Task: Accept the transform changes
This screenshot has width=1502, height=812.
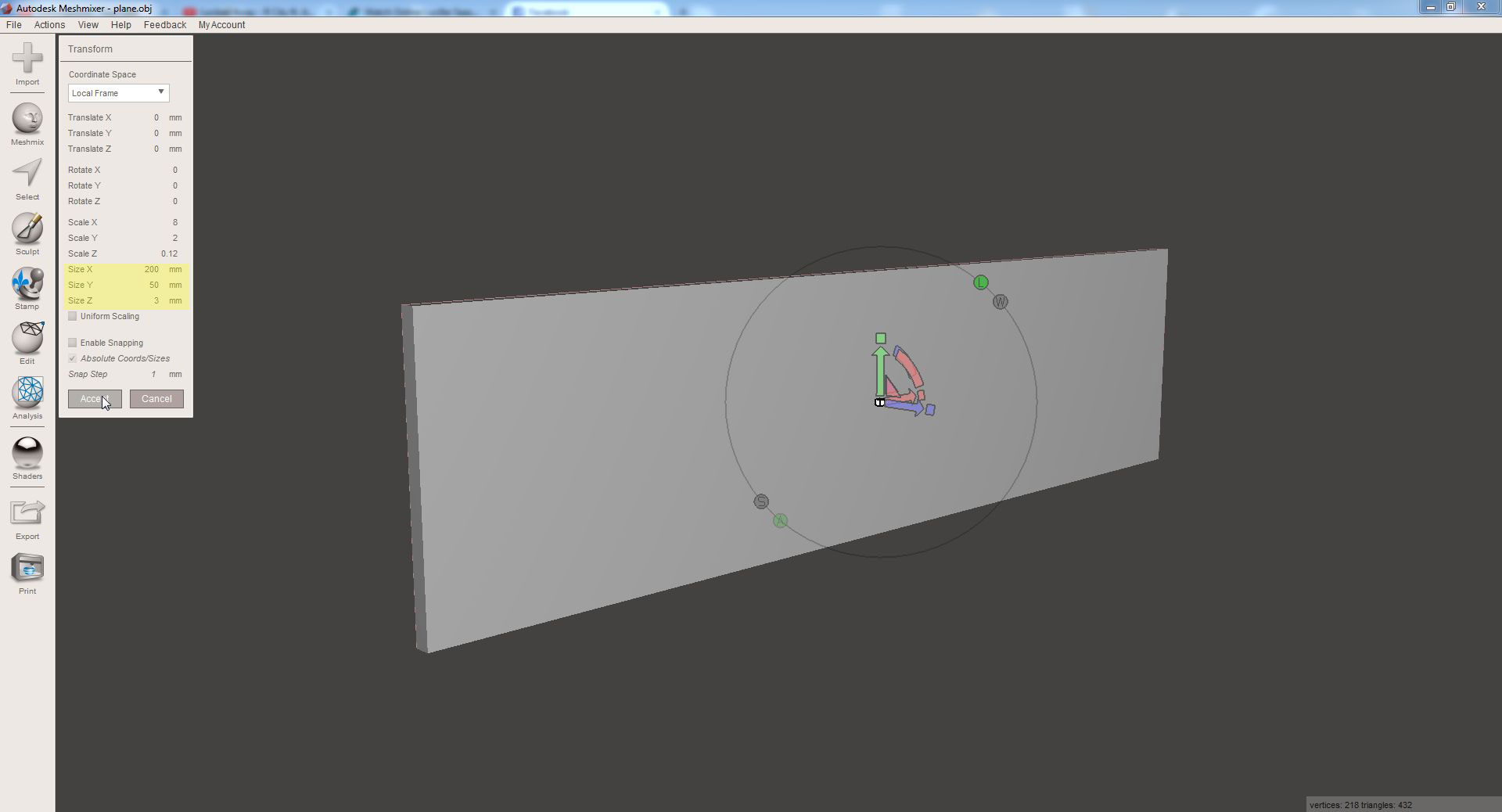Action: (95, 399)
